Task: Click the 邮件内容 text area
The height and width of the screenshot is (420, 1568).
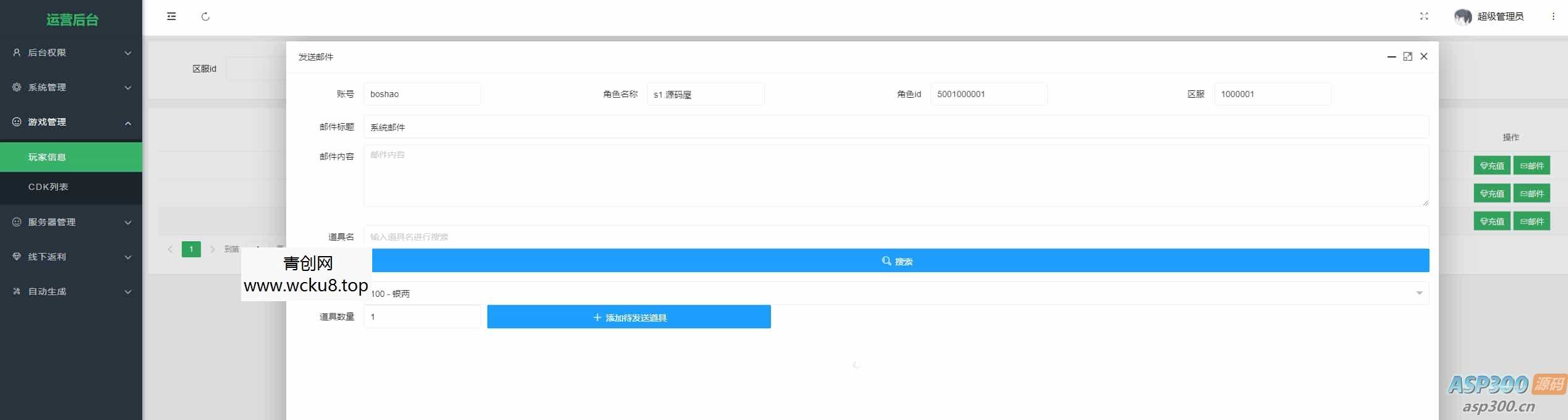Action: (x=897, y=176)
